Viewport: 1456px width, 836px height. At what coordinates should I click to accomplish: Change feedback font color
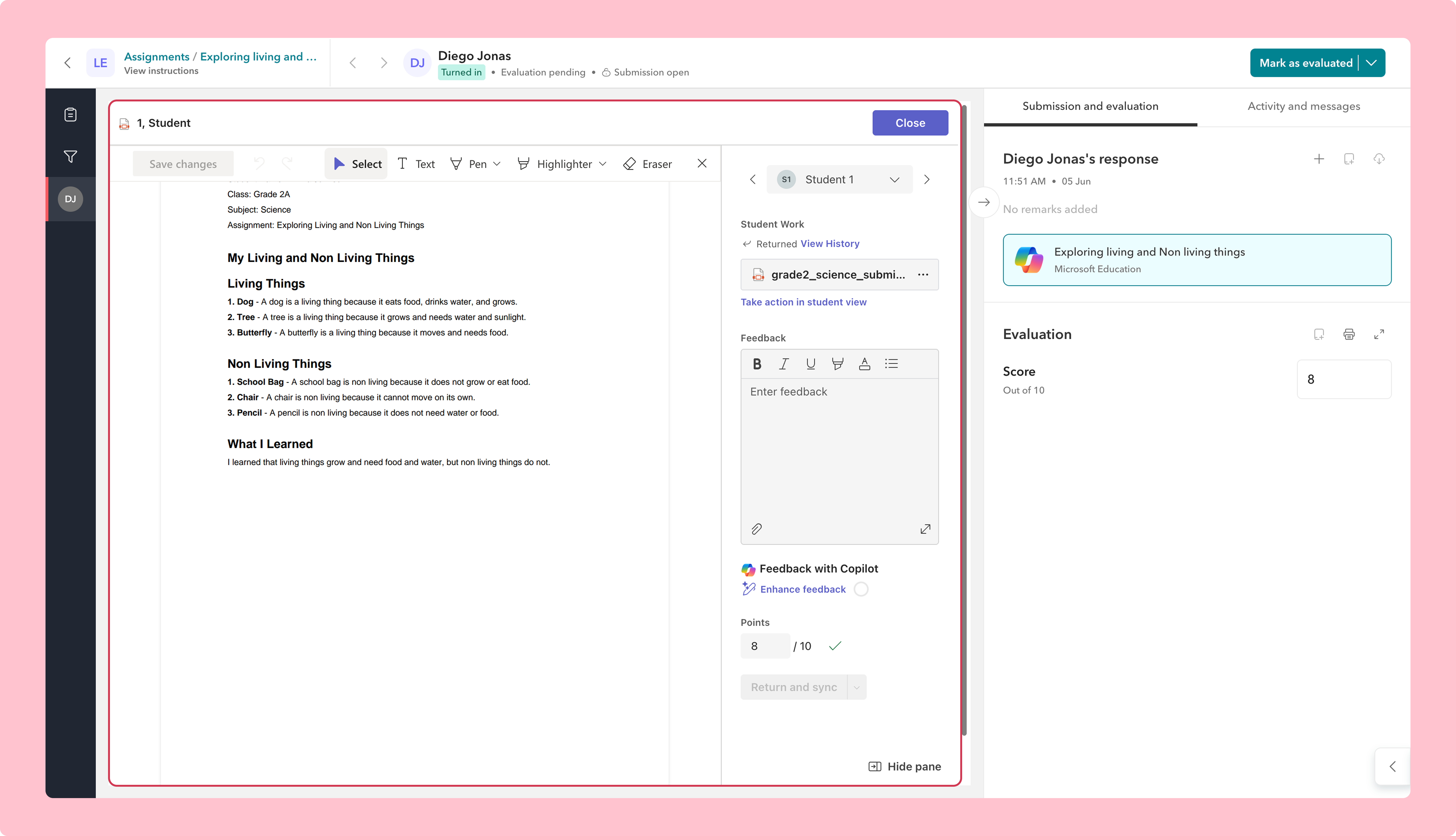(x=865, y=363)
